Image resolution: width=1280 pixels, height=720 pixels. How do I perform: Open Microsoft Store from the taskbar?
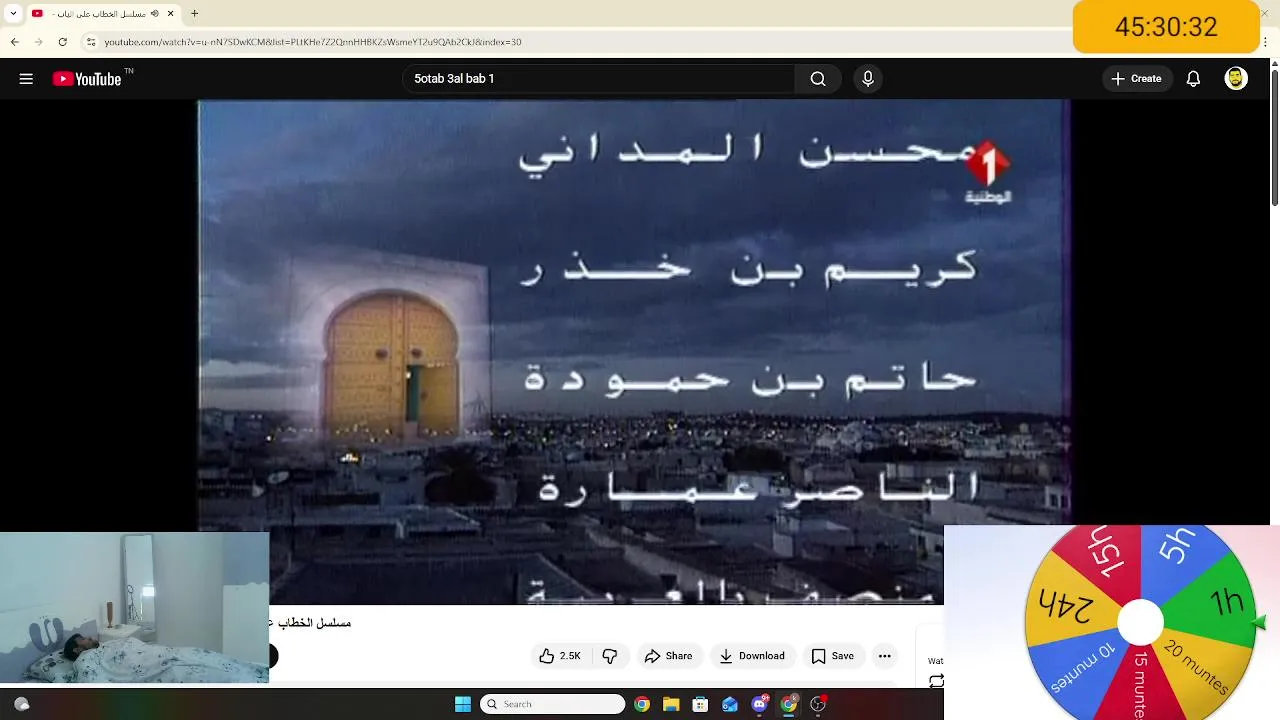pyautogui.click(x=700, y=704)
